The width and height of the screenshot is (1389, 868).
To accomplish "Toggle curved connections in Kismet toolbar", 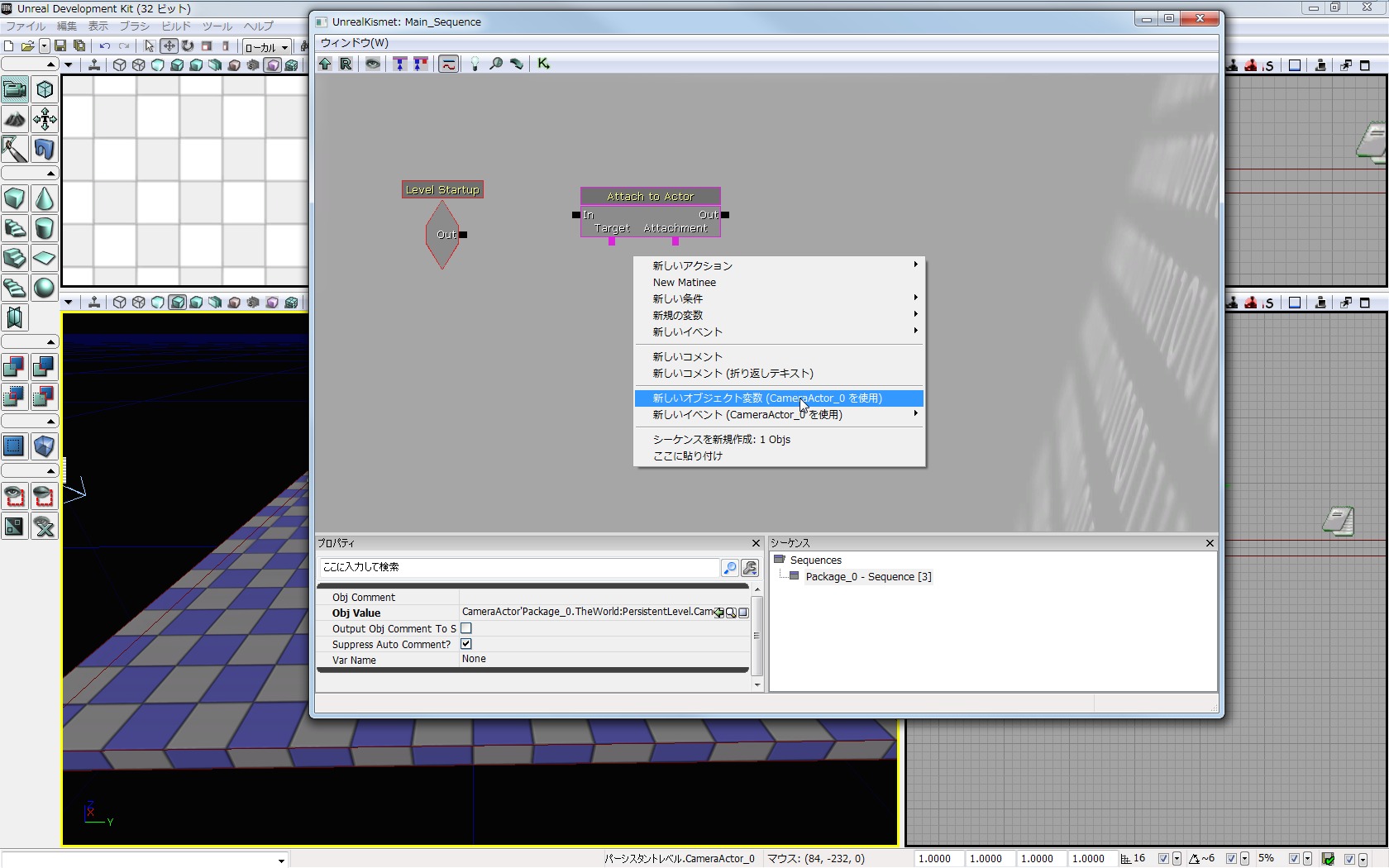I will 448,64.
